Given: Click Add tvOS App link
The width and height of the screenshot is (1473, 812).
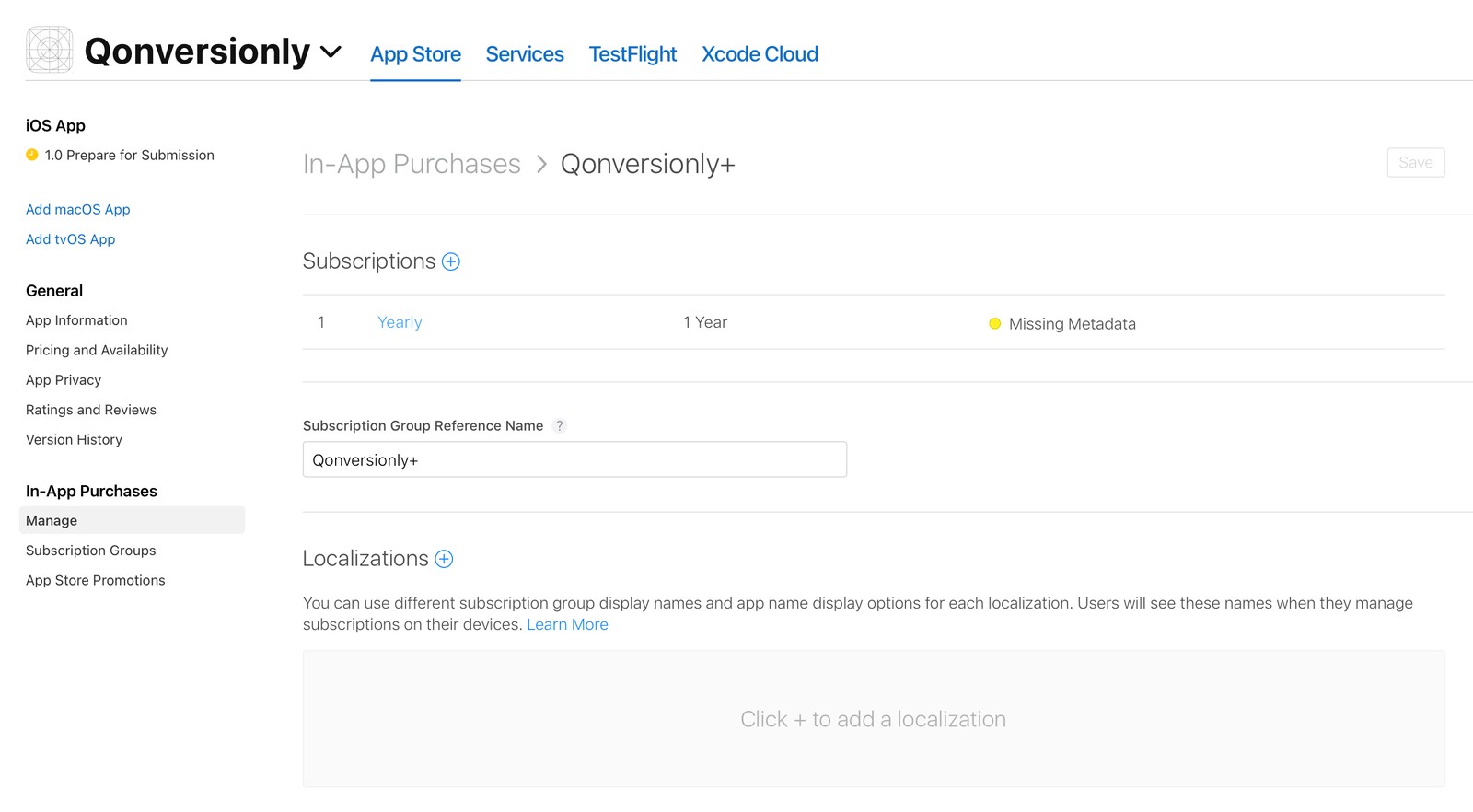Looking at the screenshot, I should [71, 239].
